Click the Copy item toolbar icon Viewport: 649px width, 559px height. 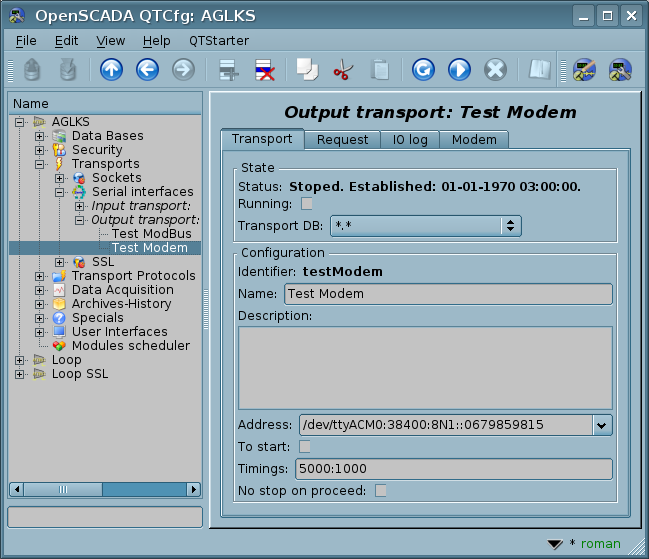click(307, 70)
